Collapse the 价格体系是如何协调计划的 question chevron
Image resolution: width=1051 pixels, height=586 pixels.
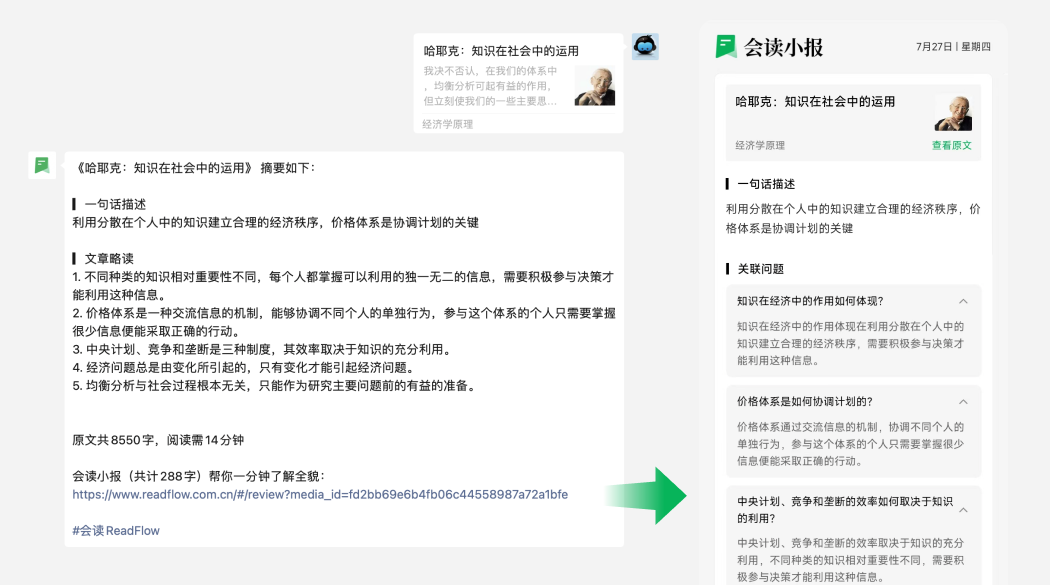point(962,401)
